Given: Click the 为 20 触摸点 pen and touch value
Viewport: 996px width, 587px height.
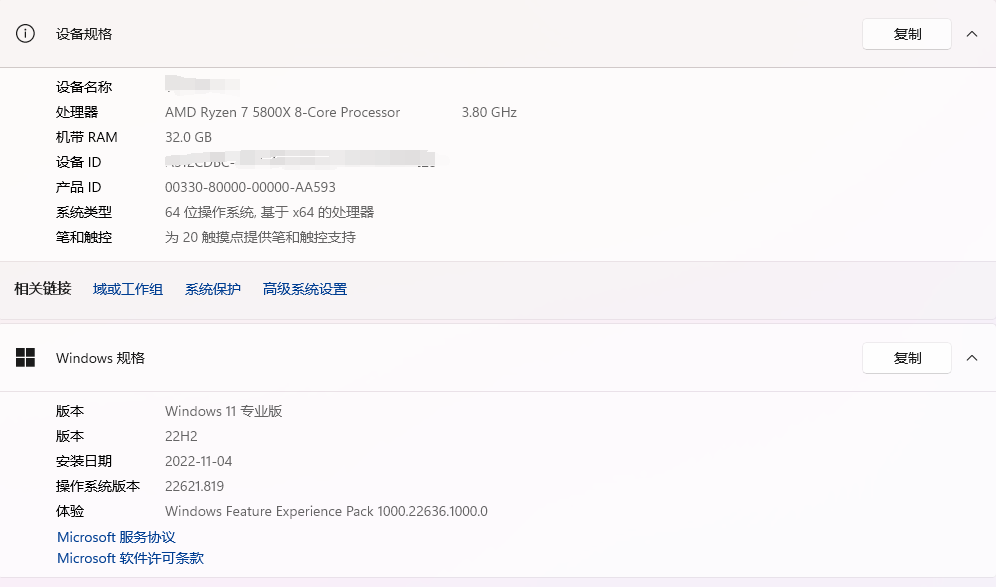Looking at the screenshot, I should [260, 238].
